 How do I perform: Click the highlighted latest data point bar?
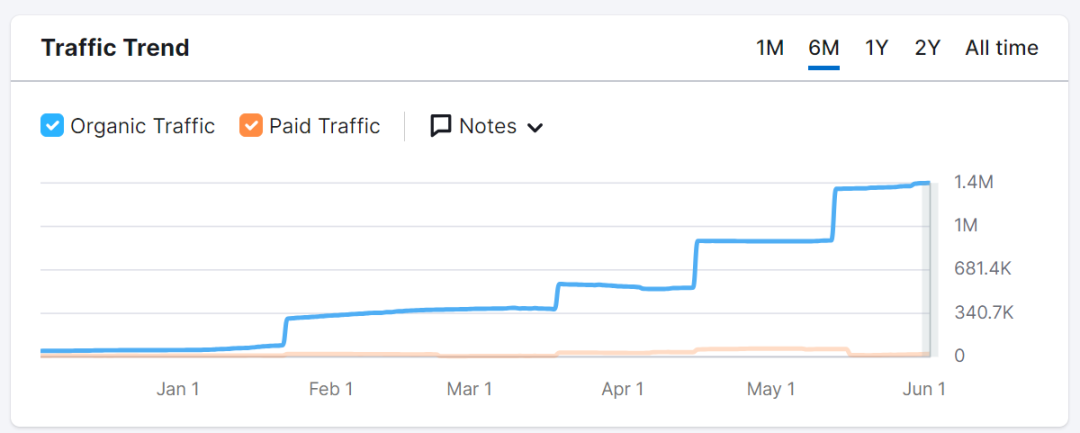(x=927, y=269)
